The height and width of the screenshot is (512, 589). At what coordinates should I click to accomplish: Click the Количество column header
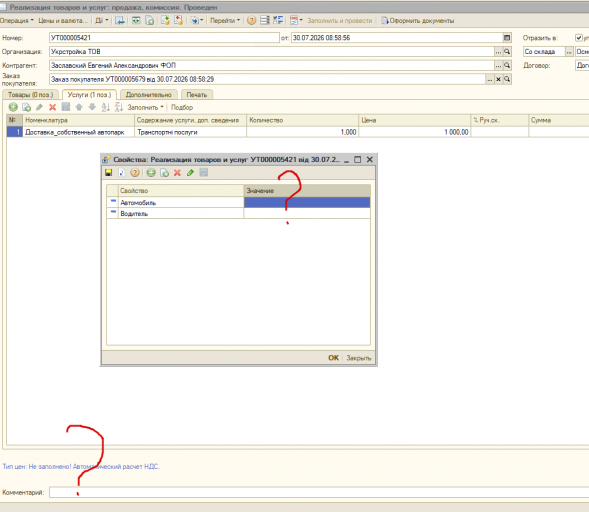[303, 120]
